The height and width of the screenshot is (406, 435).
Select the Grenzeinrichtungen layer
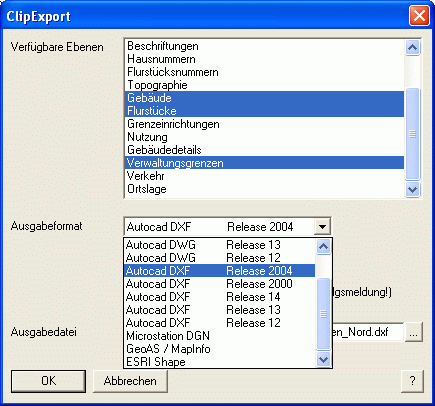point(264,124)
